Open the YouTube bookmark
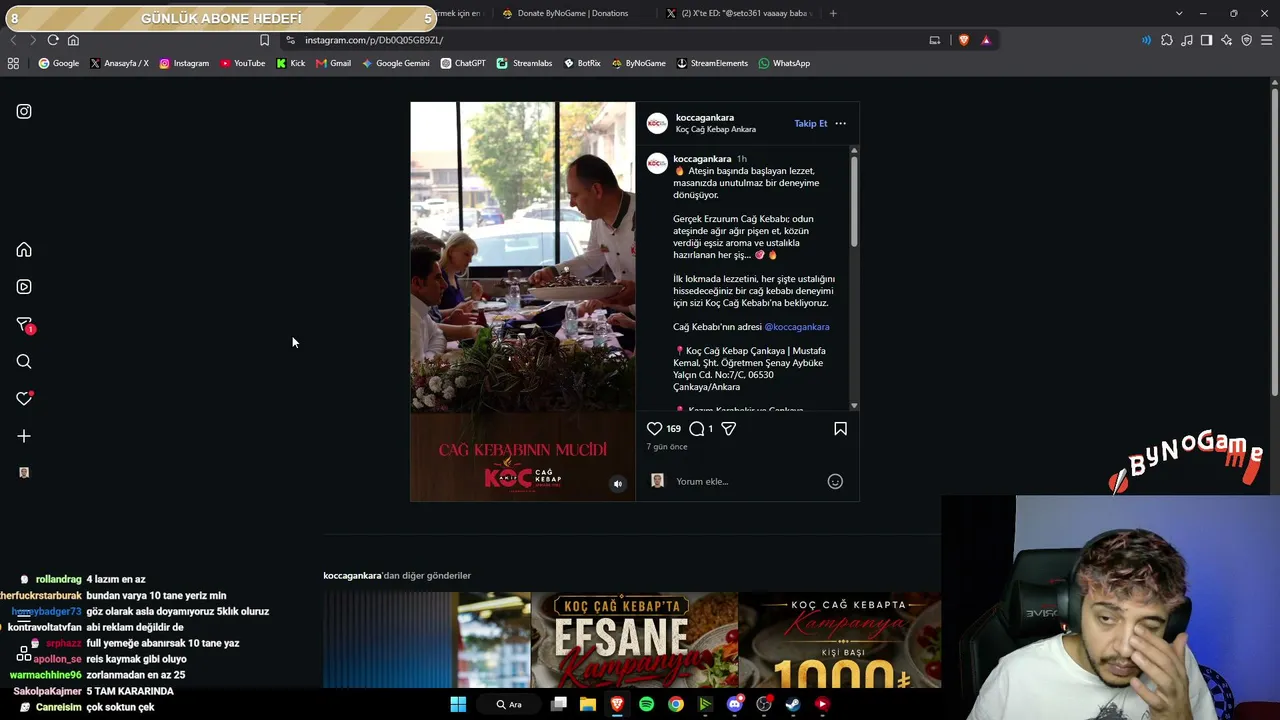 pos(242,63)
